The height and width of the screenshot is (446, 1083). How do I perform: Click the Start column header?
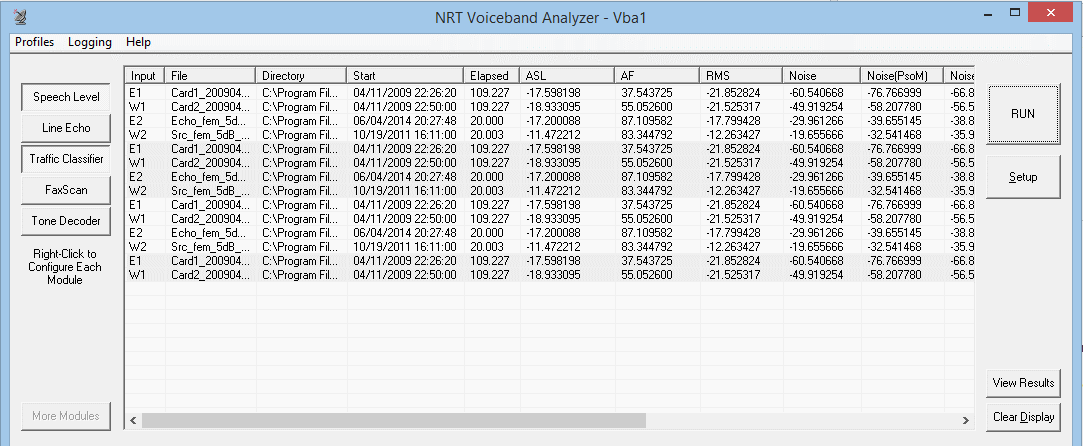[x=405, y=76]
